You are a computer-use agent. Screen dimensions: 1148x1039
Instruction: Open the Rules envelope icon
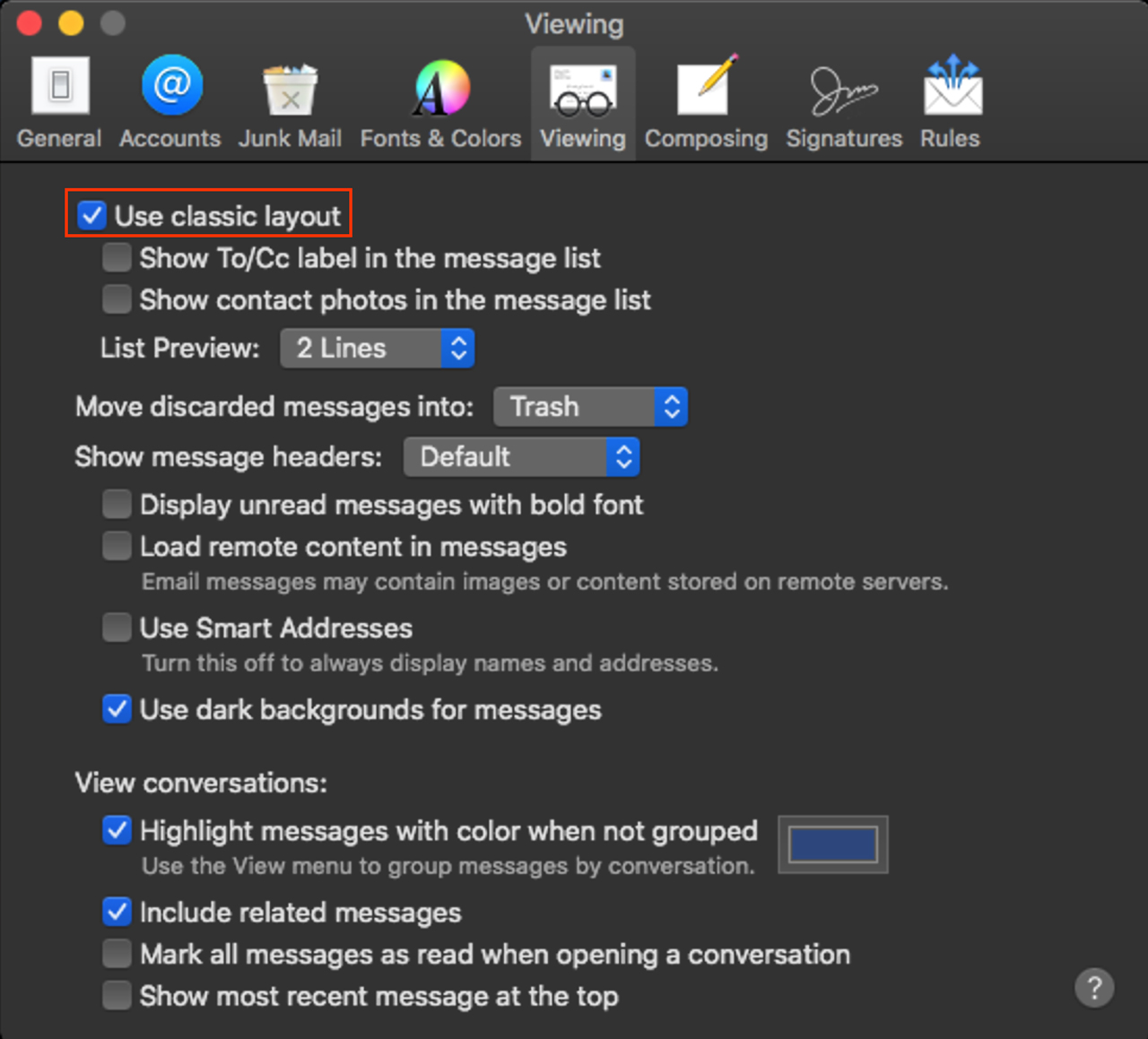tap(952, 86)
